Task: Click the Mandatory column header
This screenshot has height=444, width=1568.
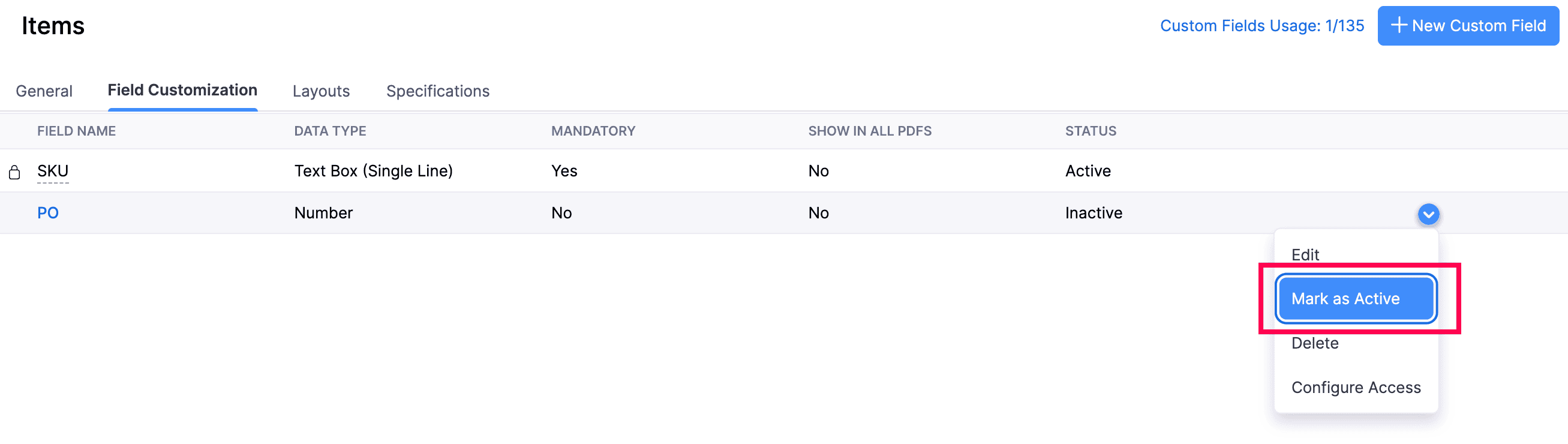Action: (593, 131)
